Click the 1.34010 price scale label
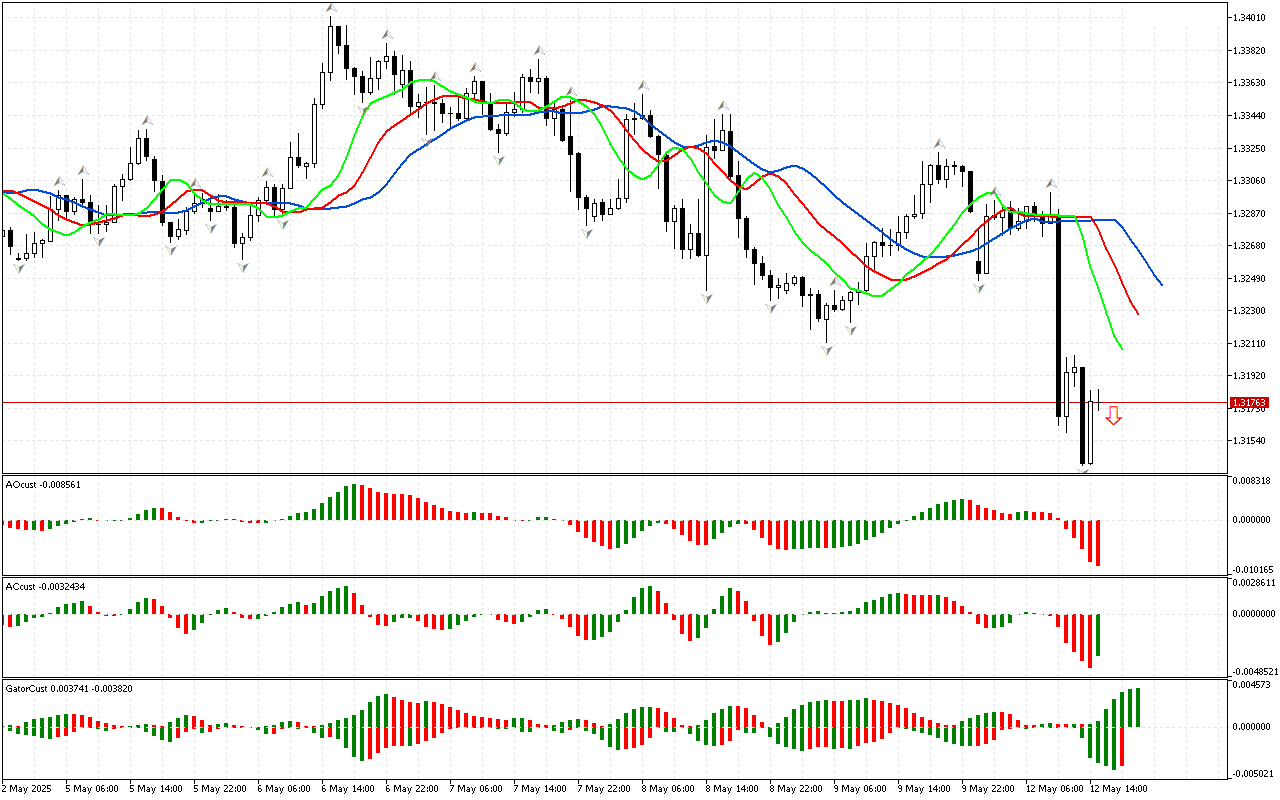 [x=1249, y=18]
